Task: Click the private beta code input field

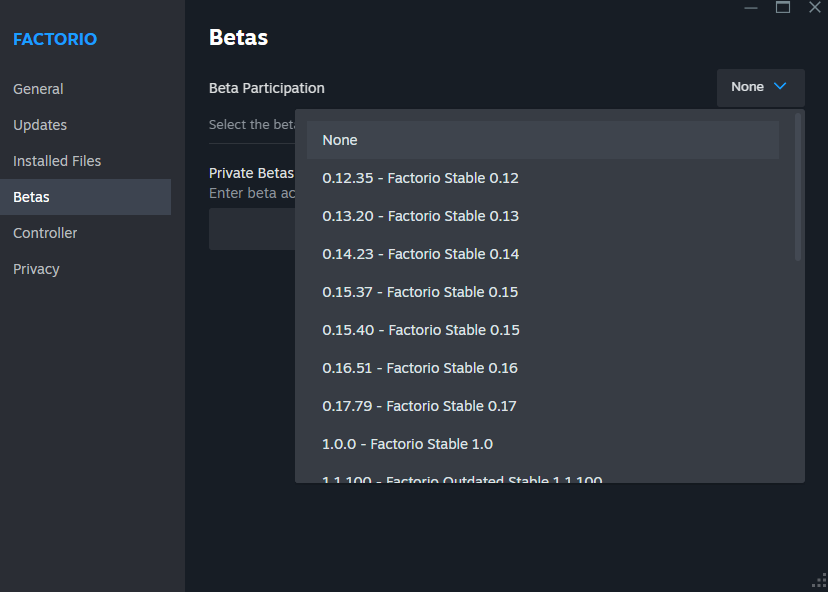Action: [x=252, y=229]
